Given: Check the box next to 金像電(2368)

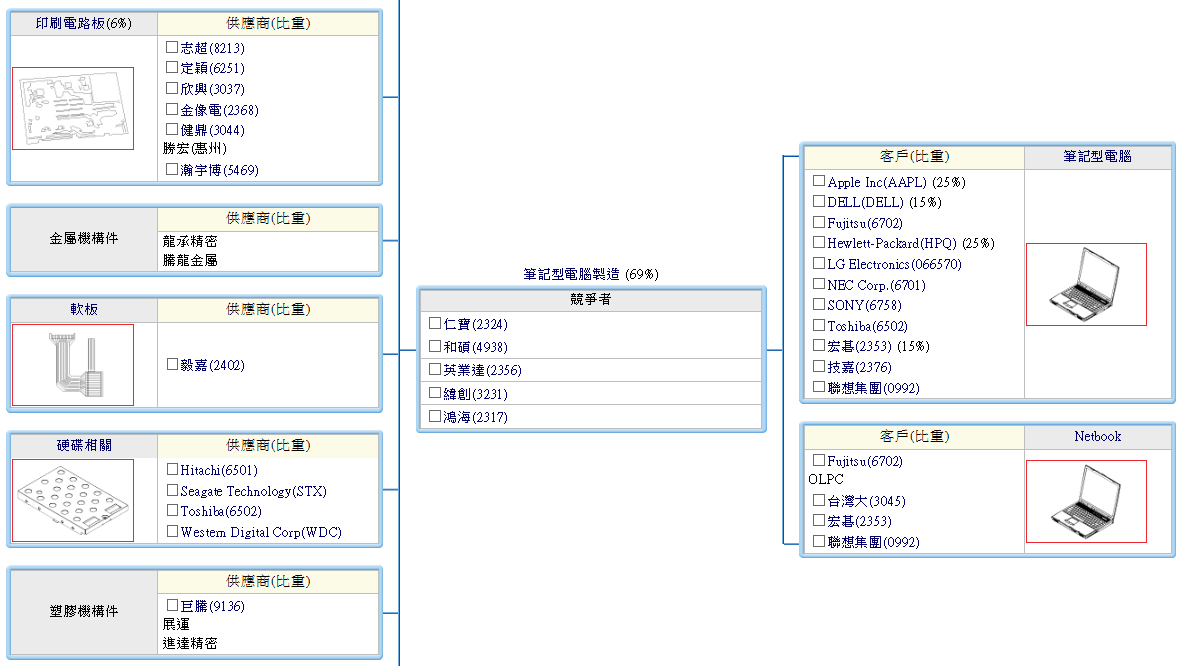Looking at the screenshot, I should click(172, 109).
